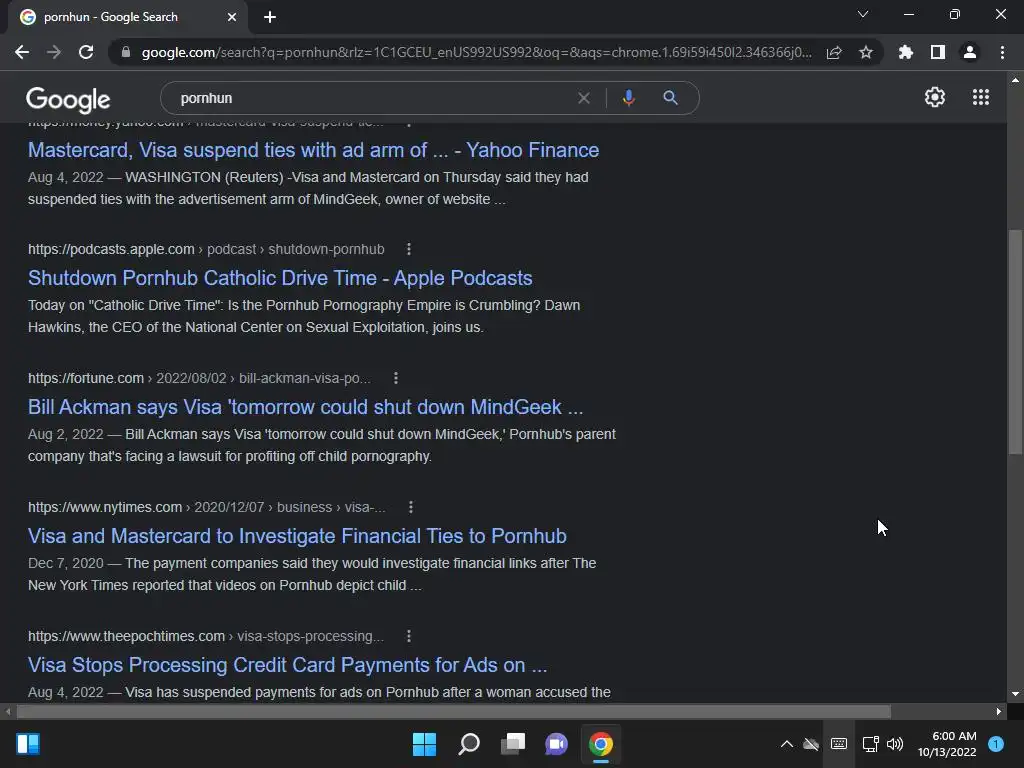Open the Bill Ackman Visa article
The image size is (1024, 768).
[306, 408]
